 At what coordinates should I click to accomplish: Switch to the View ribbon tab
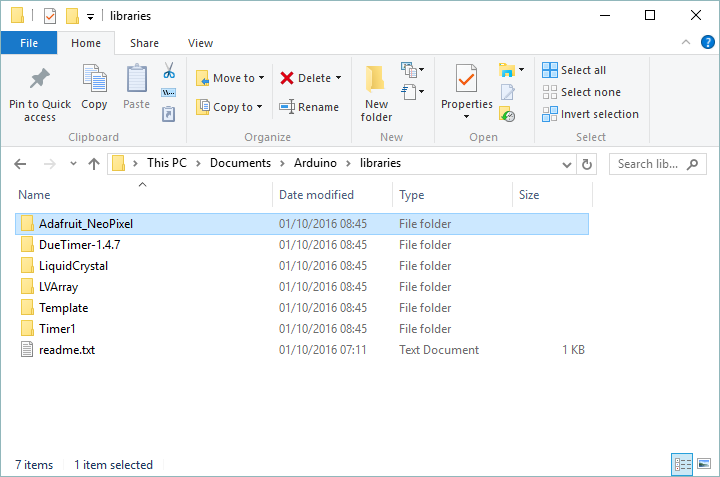[x=200, y=43]
